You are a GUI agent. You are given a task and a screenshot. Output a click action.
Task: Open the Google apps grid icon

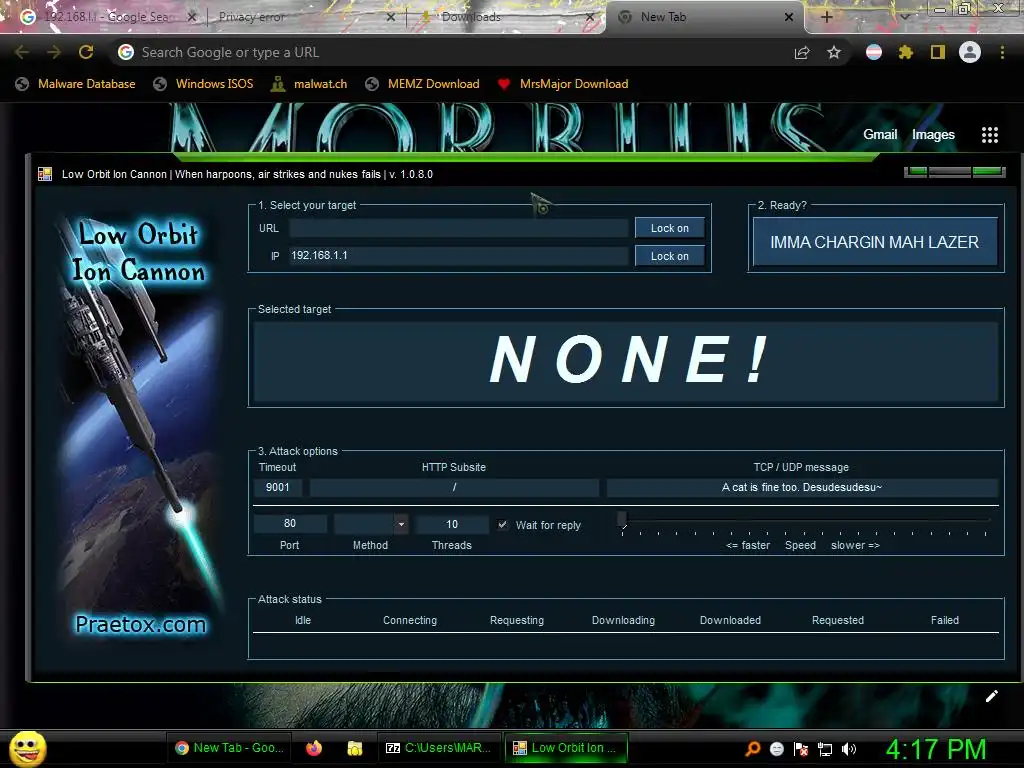coord(990,135)
